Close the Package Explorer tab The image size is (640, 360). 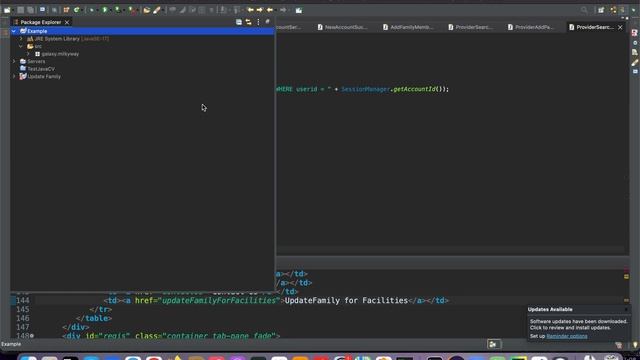pyautogui.click(x=67, y=22)
